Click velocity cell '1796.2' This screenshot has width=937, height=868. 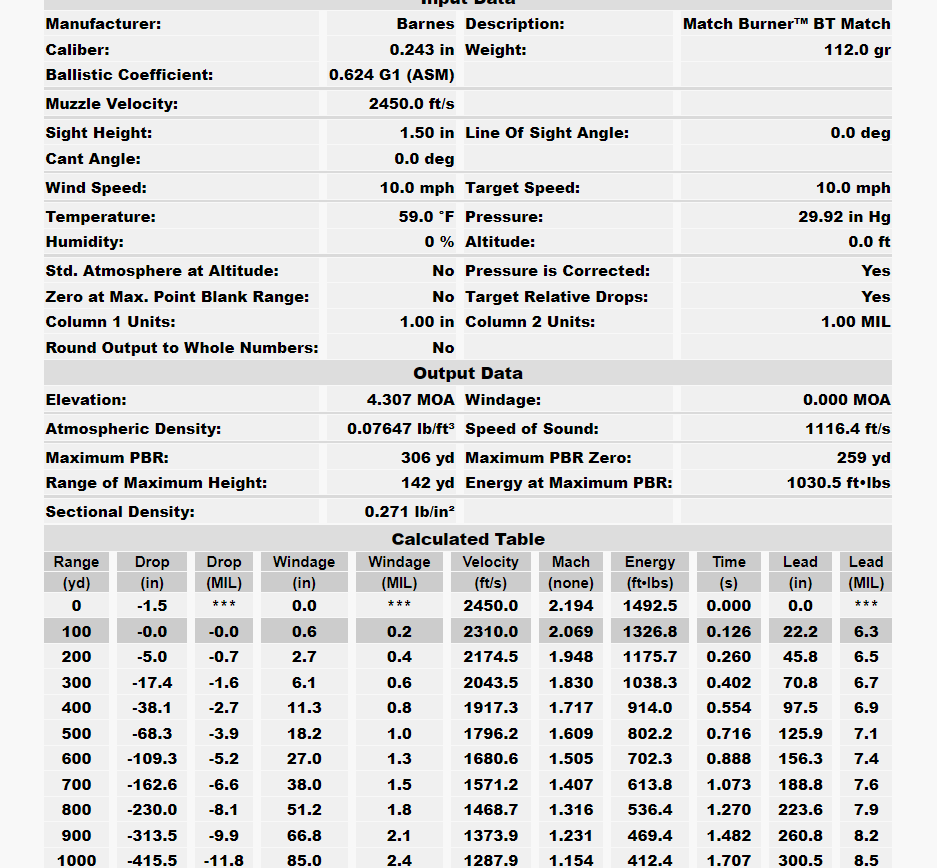491,734
